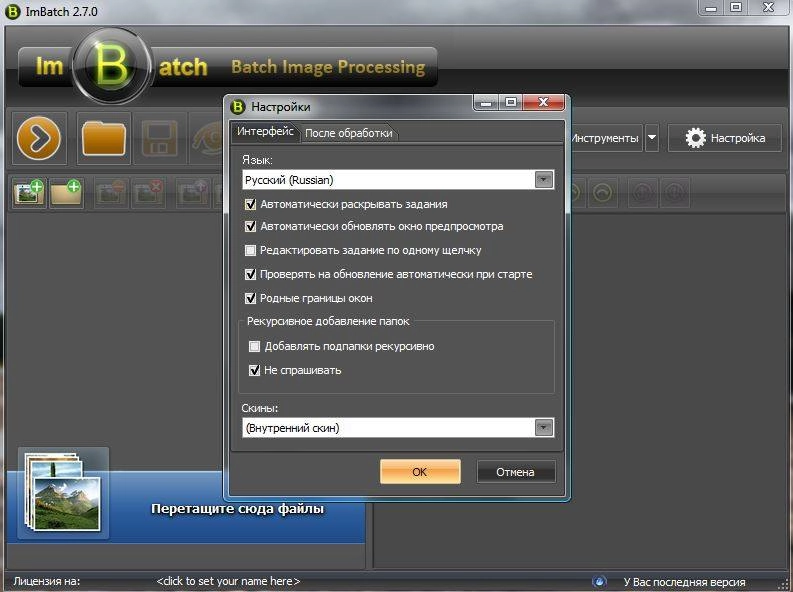Open the orange folder icon in the main toolbar
Image resolution: width=793 pixels, height=592 pixels.
tap(104, 138)
